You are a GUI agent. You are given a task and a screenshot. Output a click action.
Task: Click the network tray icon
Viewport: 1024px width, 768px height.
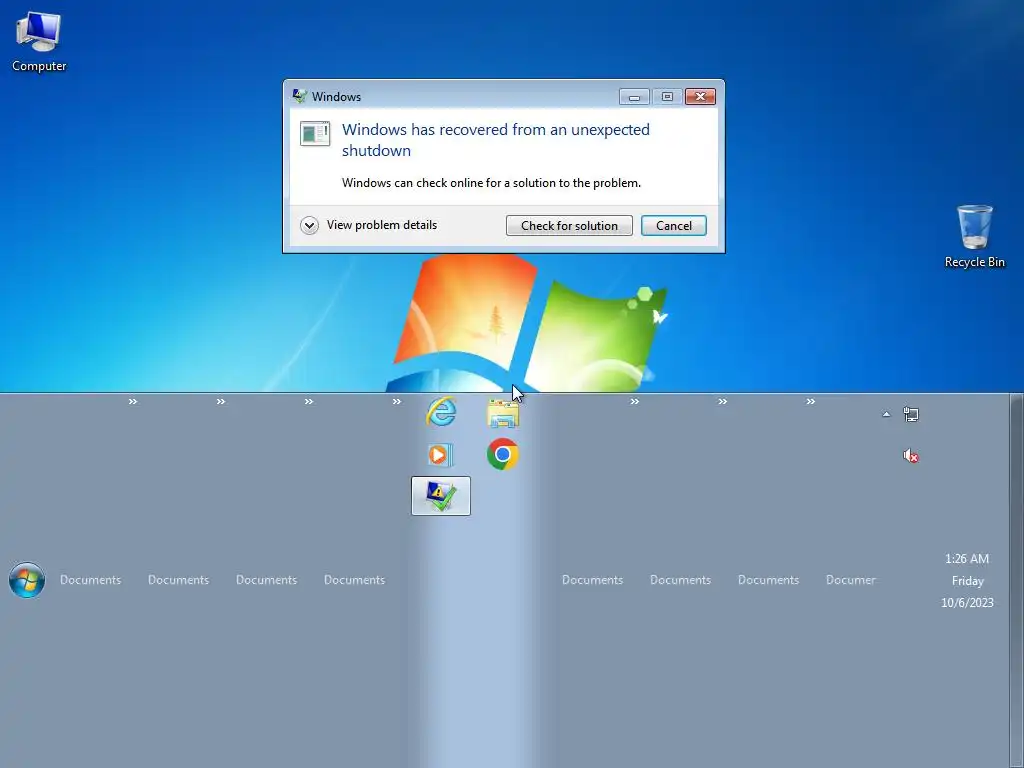(x=910, y=414)
